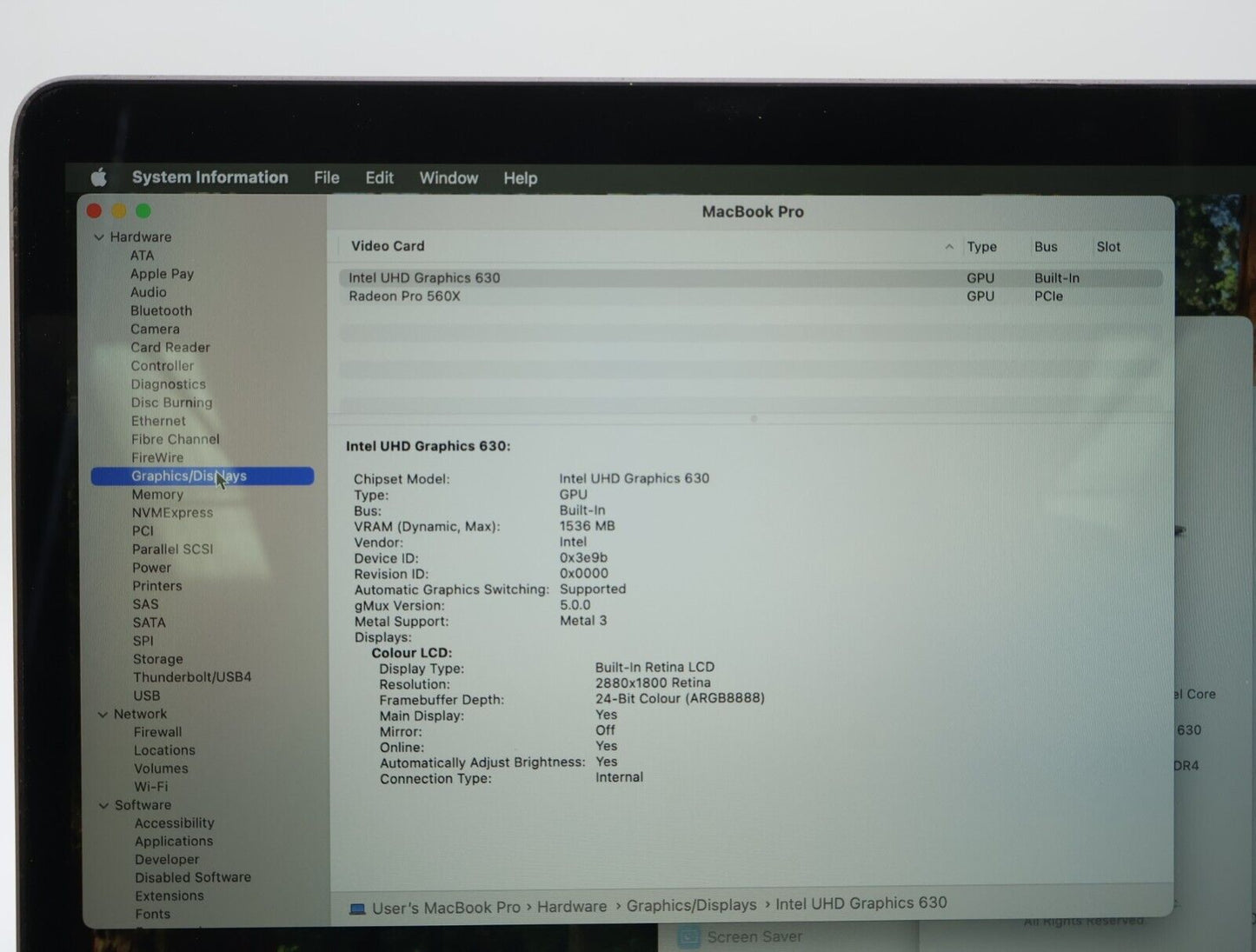Select Apple Pay in the sidebar
The image size is (1256, 952).
coord(162,274)
